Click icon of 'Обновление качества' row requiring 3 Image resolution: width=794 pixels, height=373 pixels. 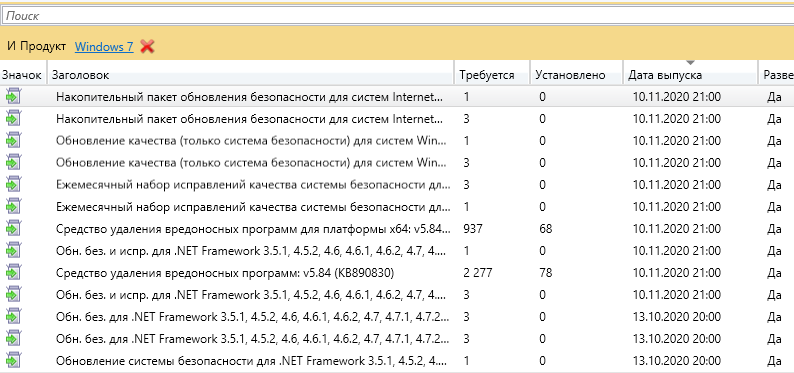click(13, 163)
